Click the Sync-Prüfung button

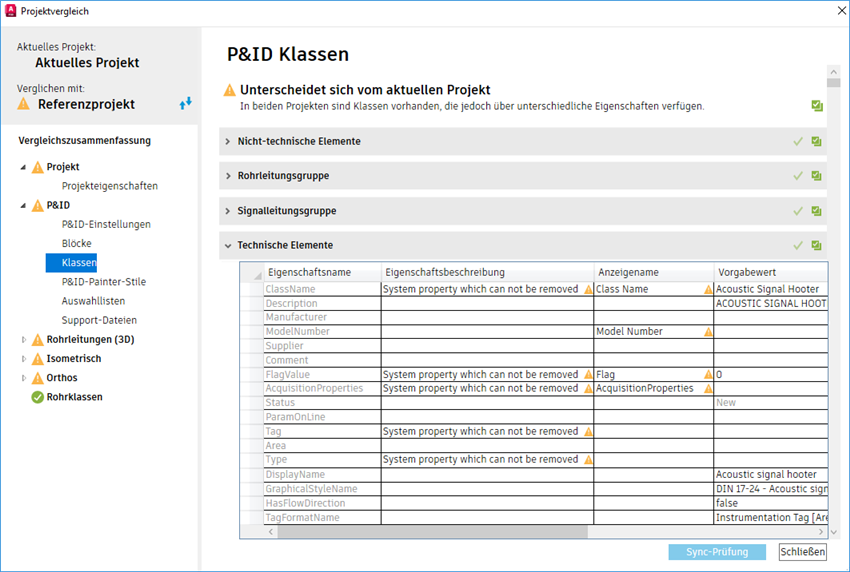click(717, 552)
